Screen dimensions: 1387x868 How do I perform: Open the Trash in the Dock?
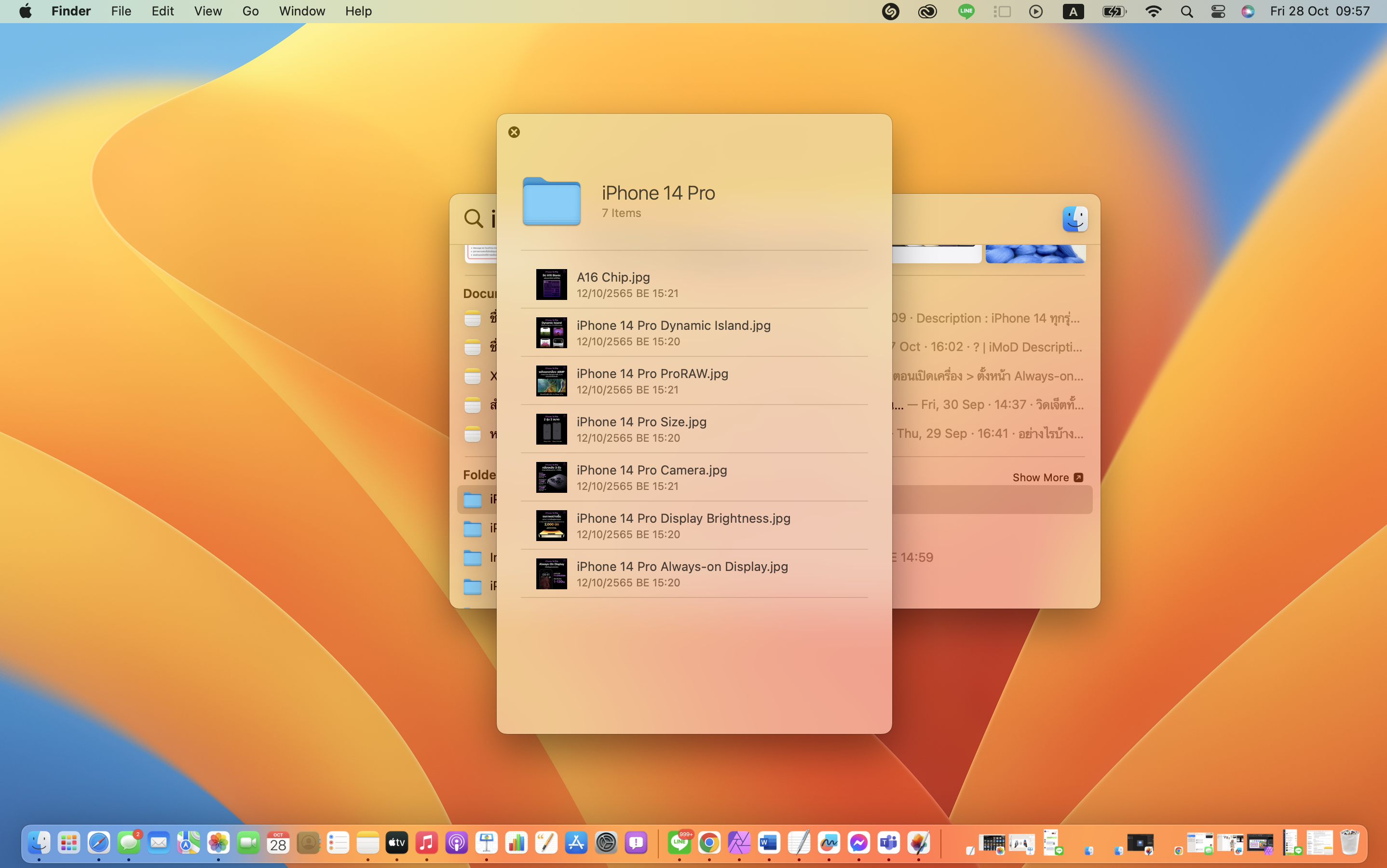pos(1349,843)
